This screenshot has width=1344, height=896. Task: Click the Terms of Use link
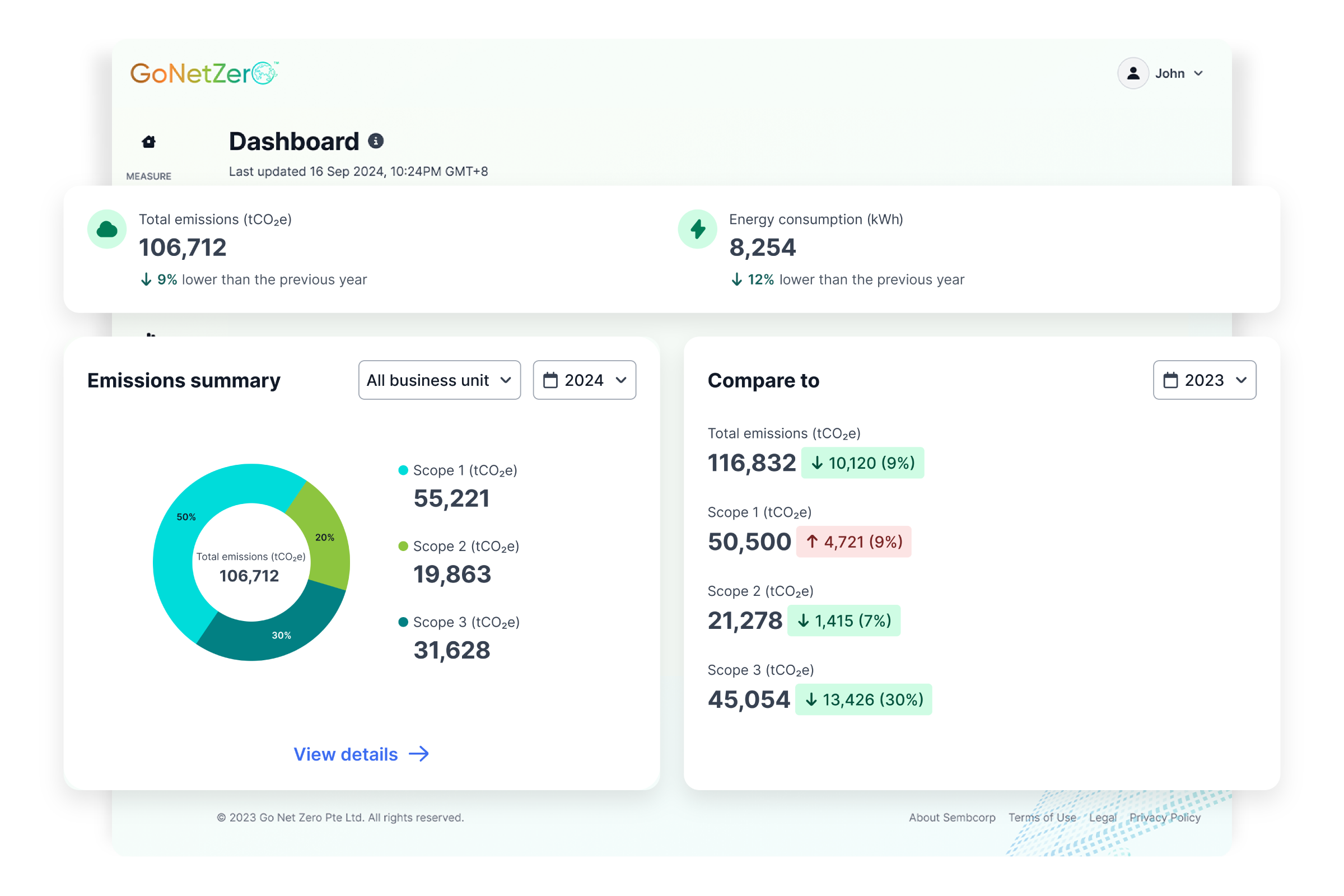coord(1042,817)
